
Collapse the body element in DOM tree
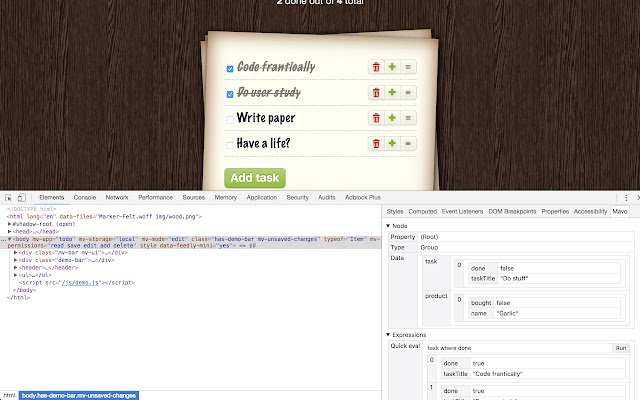coord(9,239)
